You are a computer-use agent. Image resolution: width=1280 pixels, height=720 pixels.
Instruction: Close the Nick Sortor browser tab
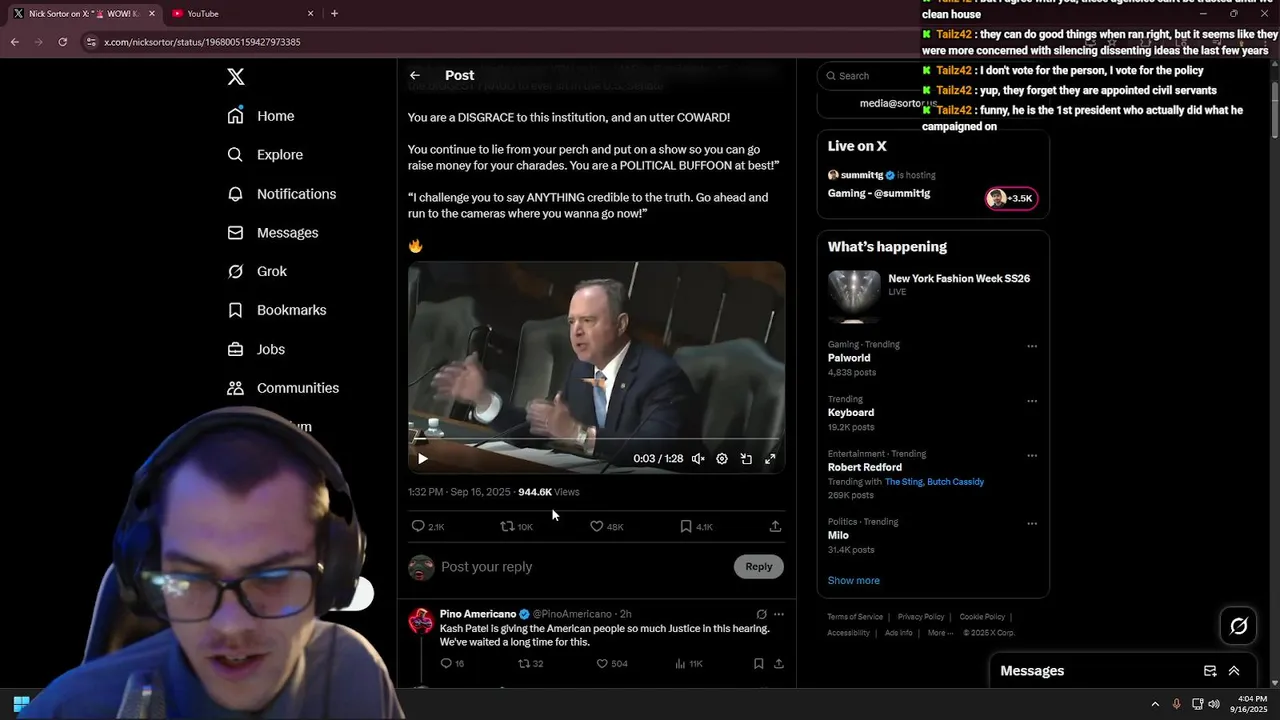click(x=152, y=14)
